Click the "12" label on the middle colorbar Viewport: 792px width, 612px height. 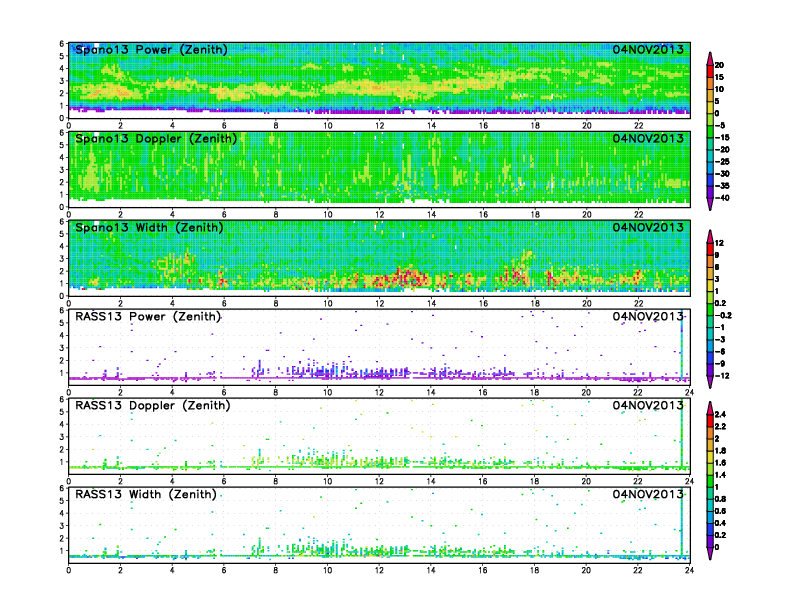pos(719,243)
